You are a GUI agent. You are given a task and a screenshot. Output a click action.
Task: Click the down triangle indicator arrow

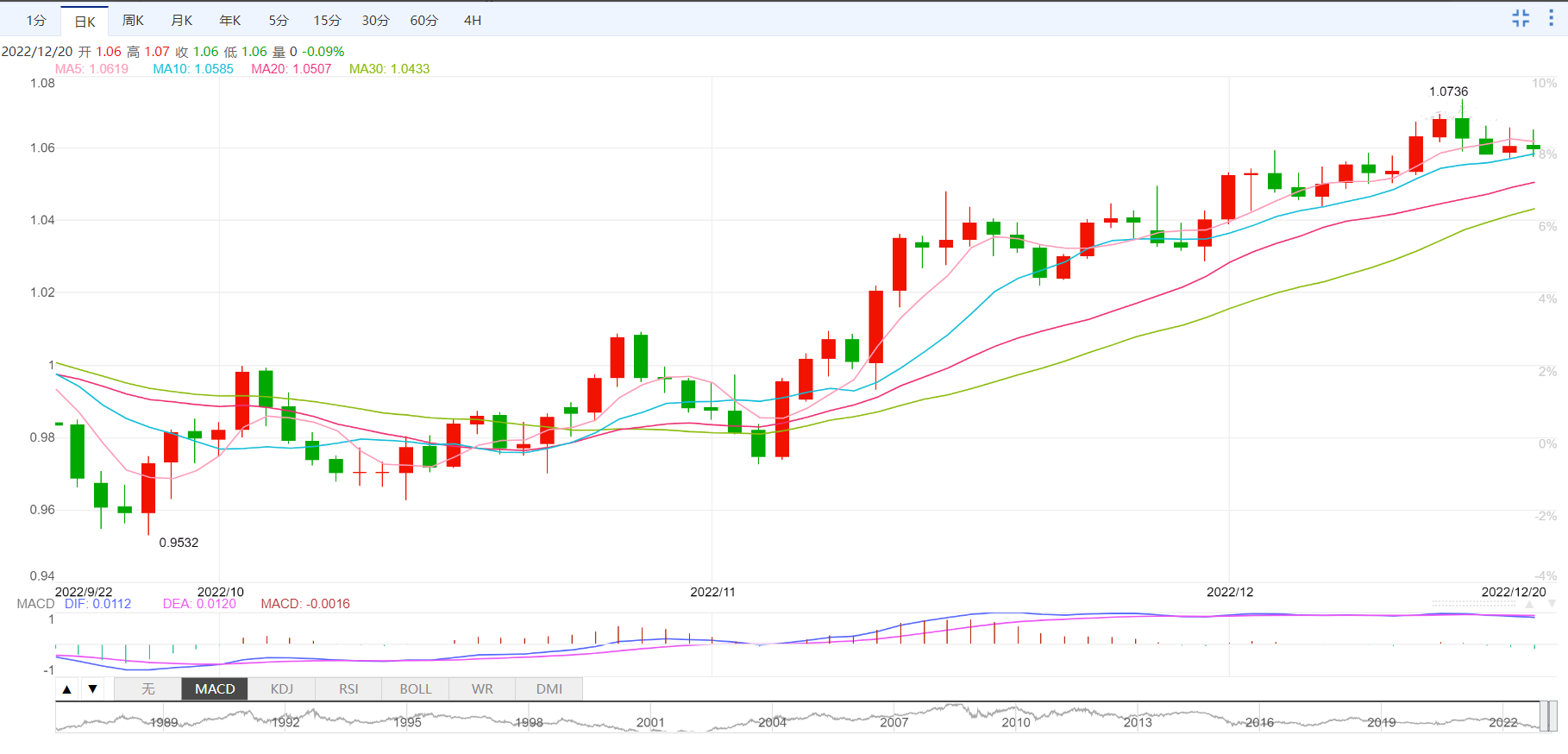(92, 689)
